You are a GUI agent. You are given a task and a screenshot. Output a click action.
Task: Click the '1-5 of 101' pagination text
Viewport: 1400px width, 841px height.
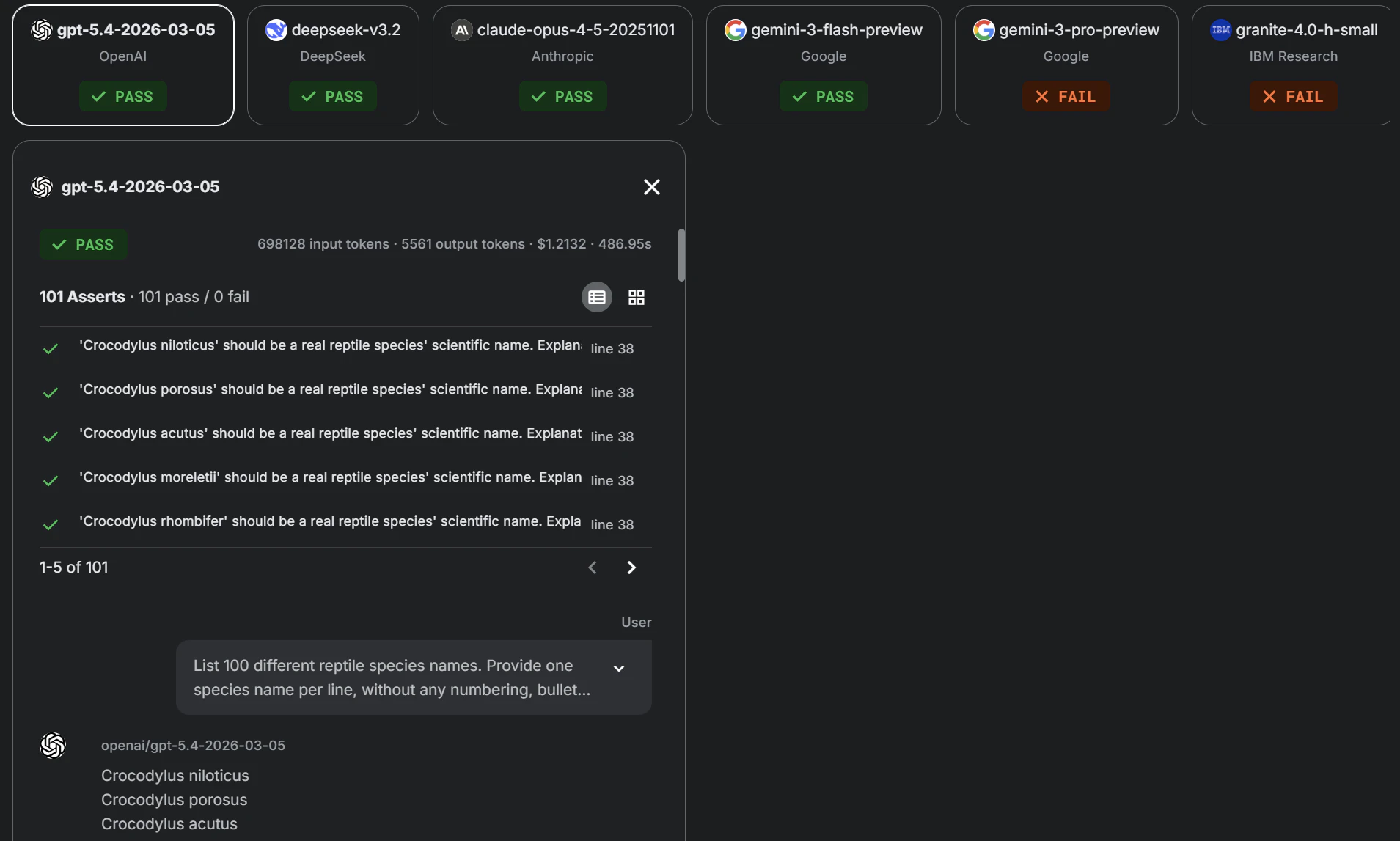(x=74, y=568)
